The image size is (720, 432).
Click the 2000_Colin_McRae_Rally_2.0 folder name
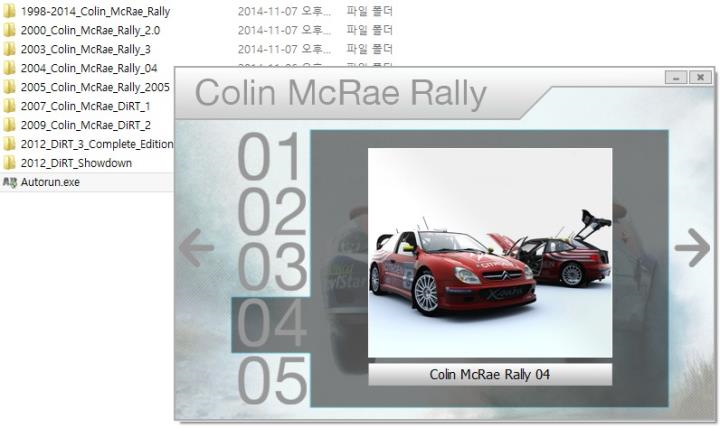(x=90, y=30)
